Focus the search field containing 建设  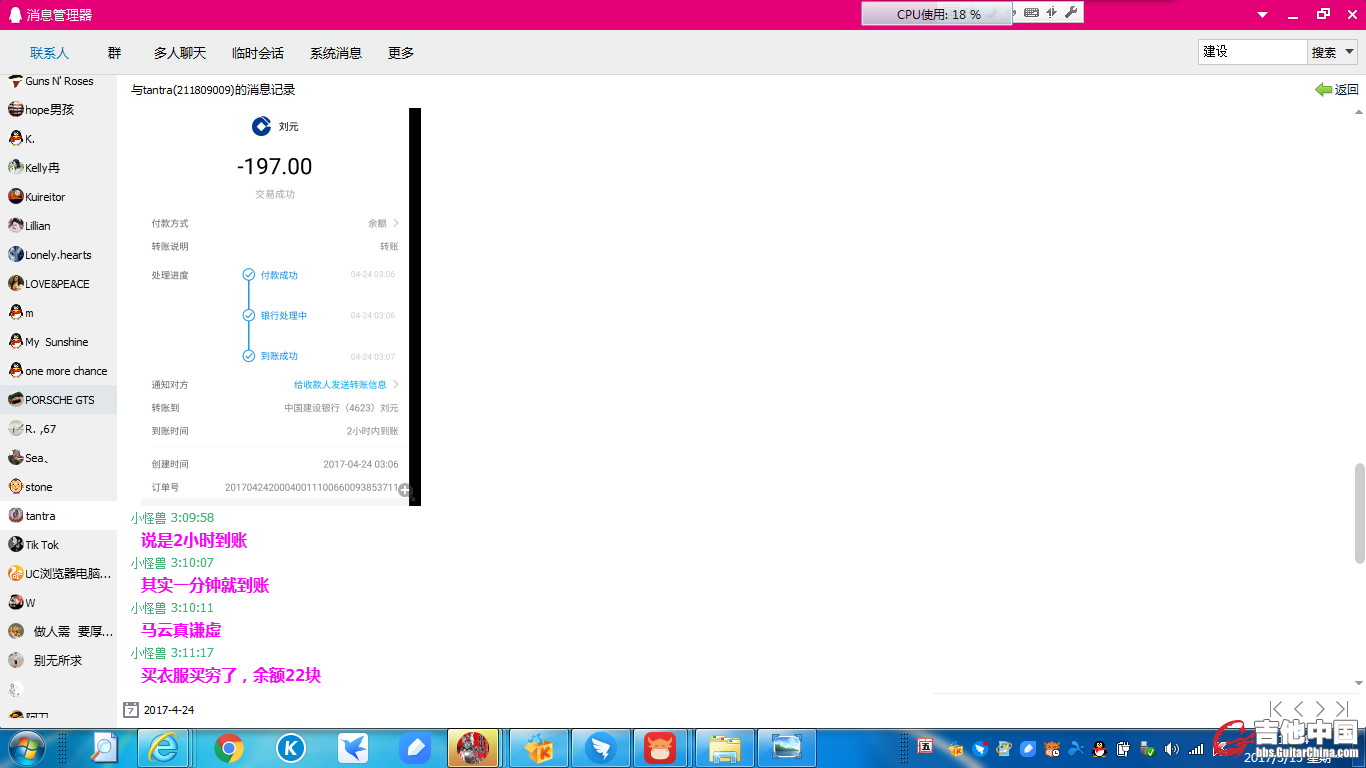pyautogui.click(x=1252, y=52)
